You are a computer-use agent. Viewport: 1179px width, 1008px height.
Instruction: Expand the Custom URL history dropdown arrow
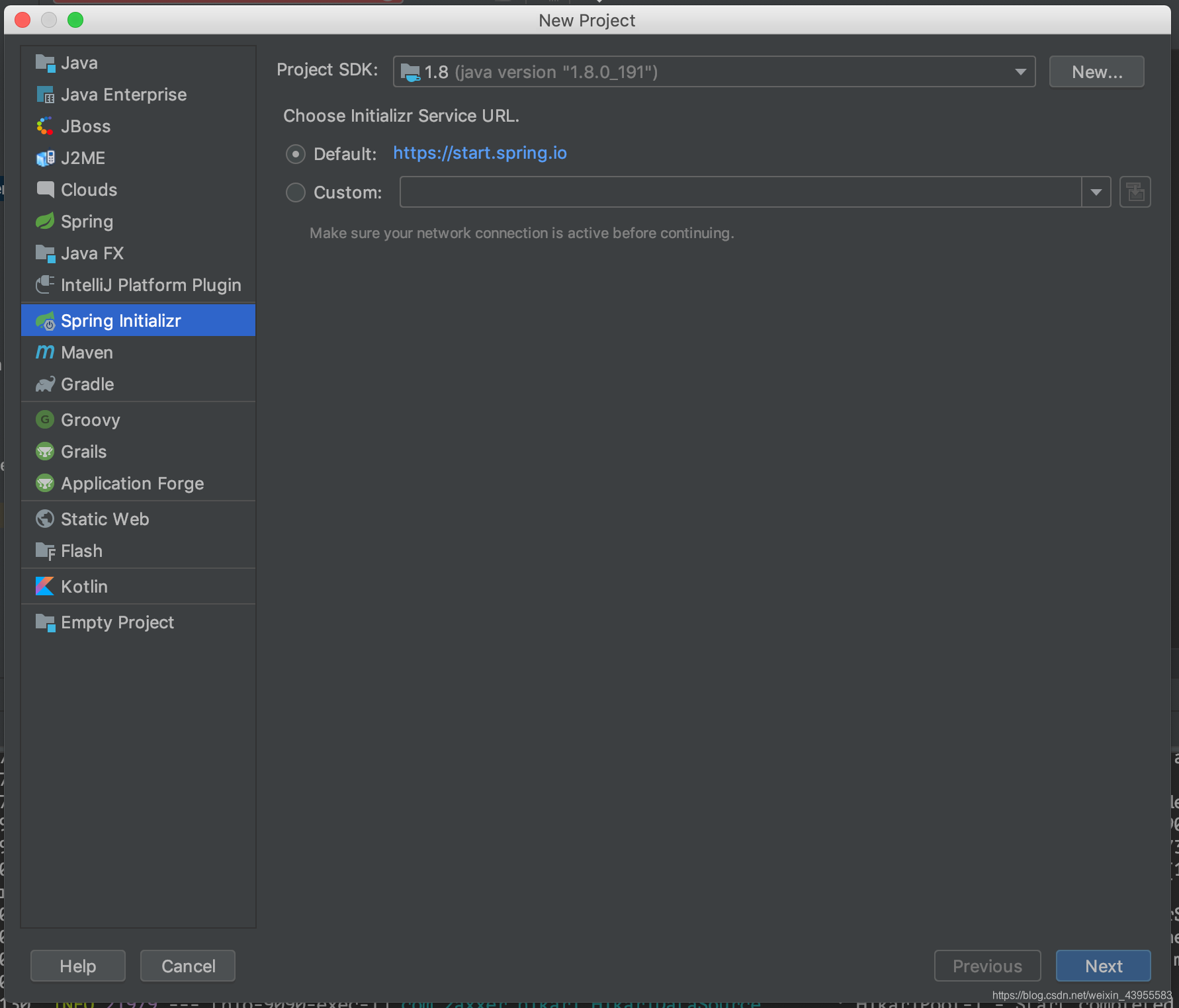1096,192
